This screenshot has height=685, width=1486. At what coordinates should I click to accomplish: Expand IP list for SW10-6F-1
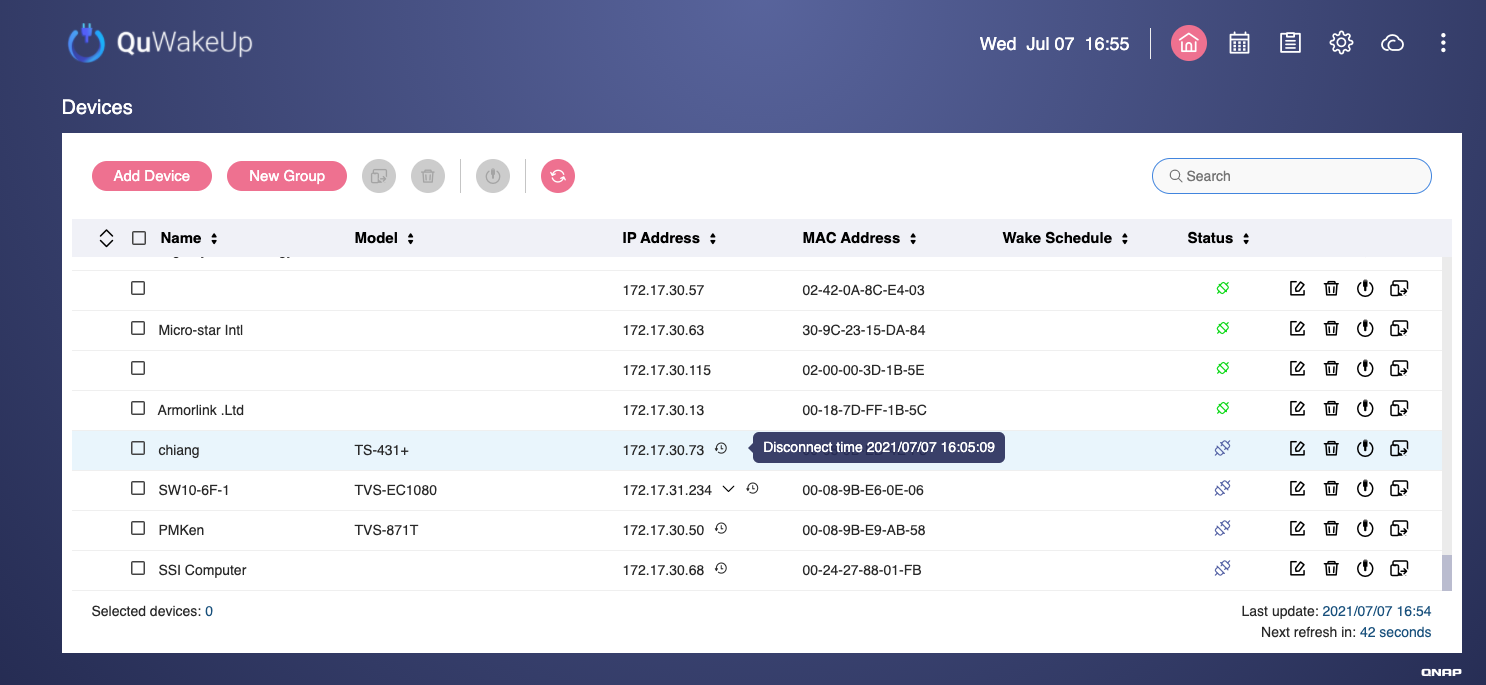click(728, 489)
